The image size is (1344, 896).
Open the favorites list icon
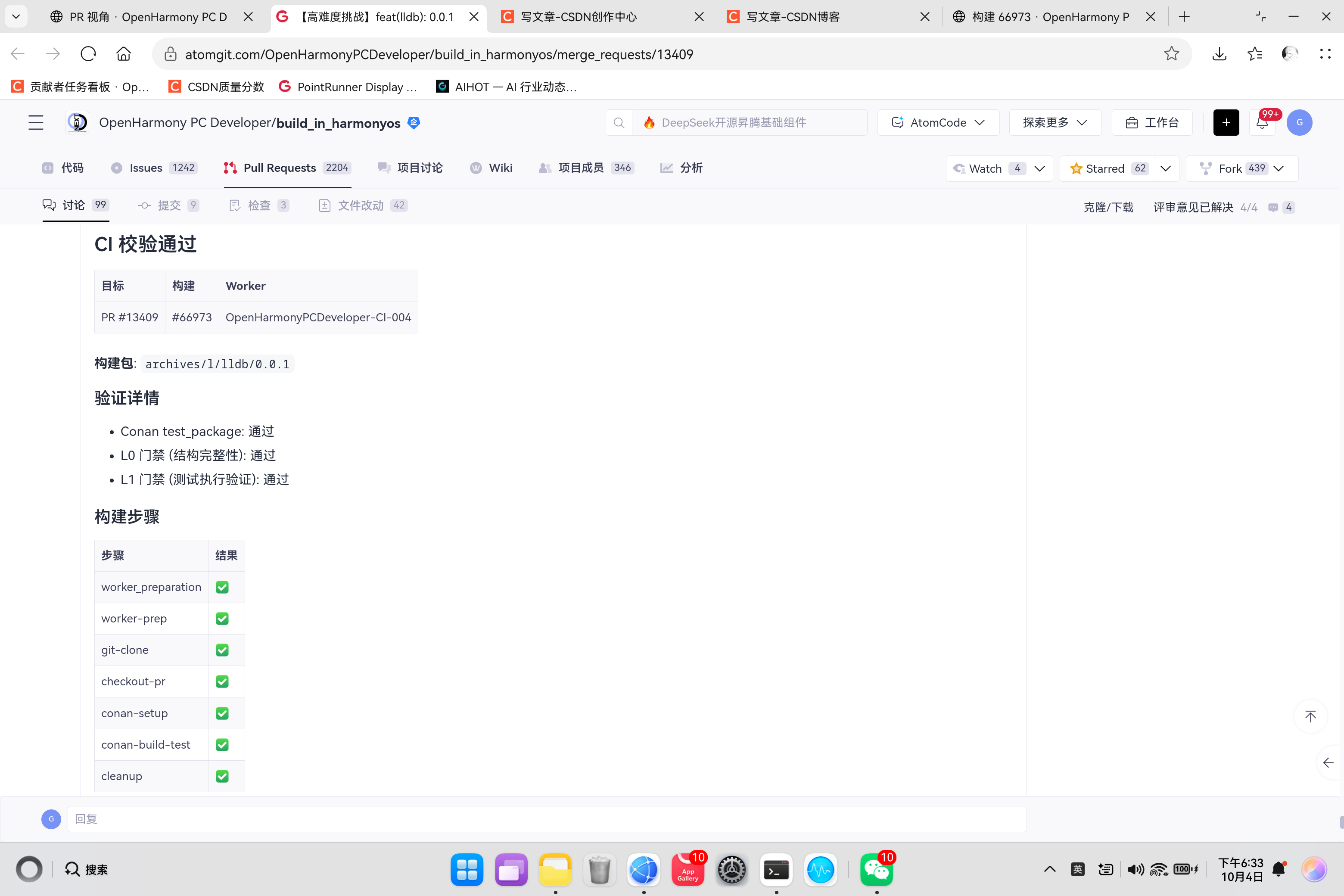1255,54
